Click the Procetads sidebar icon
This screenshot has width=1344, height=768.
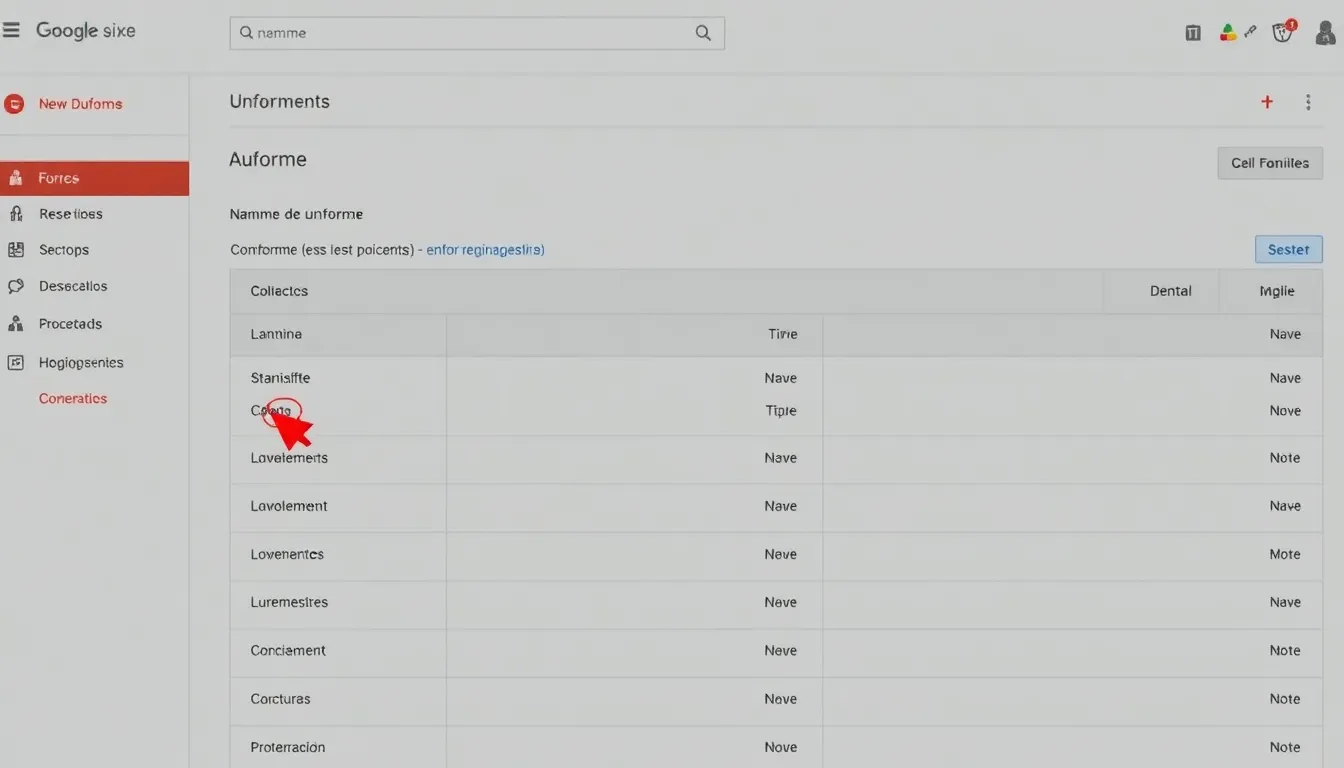tap(15, 324)
